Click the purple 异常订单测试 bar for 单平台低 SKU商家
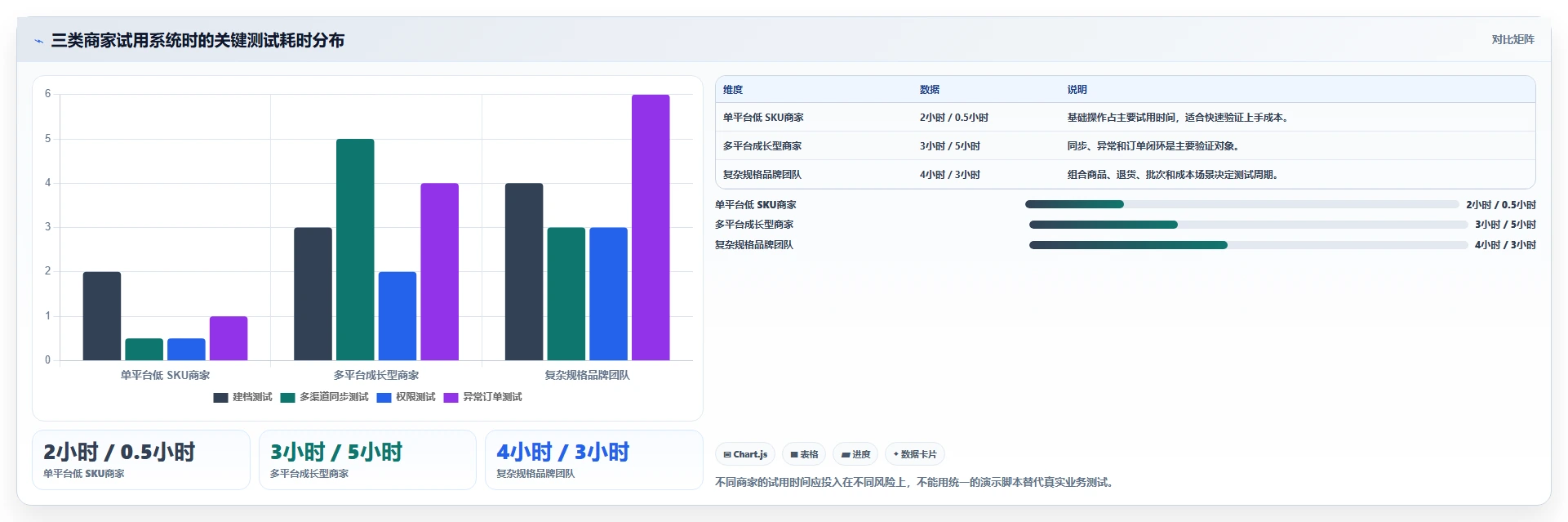Viewport: 1568px width, 522px height. [229, 338]
